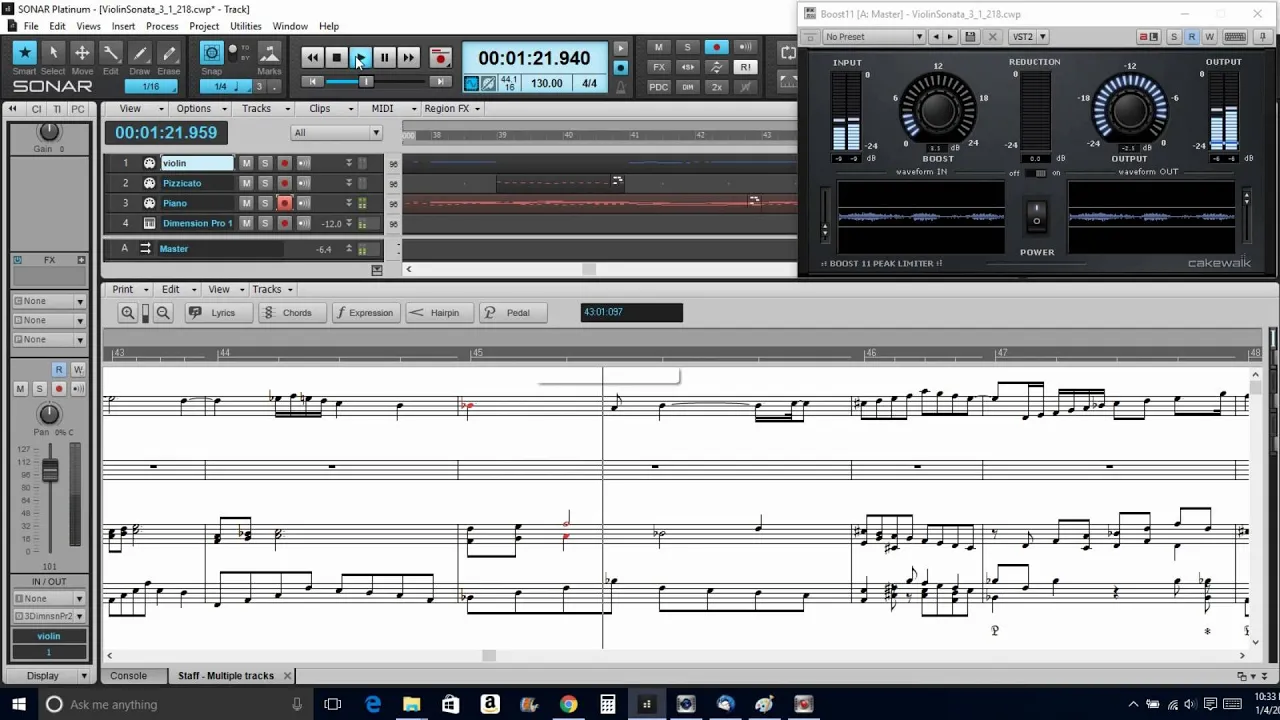Viewport: 1280px width, 720px height.
Task: Open the staff Print dropdown
Action: (130, 289)
